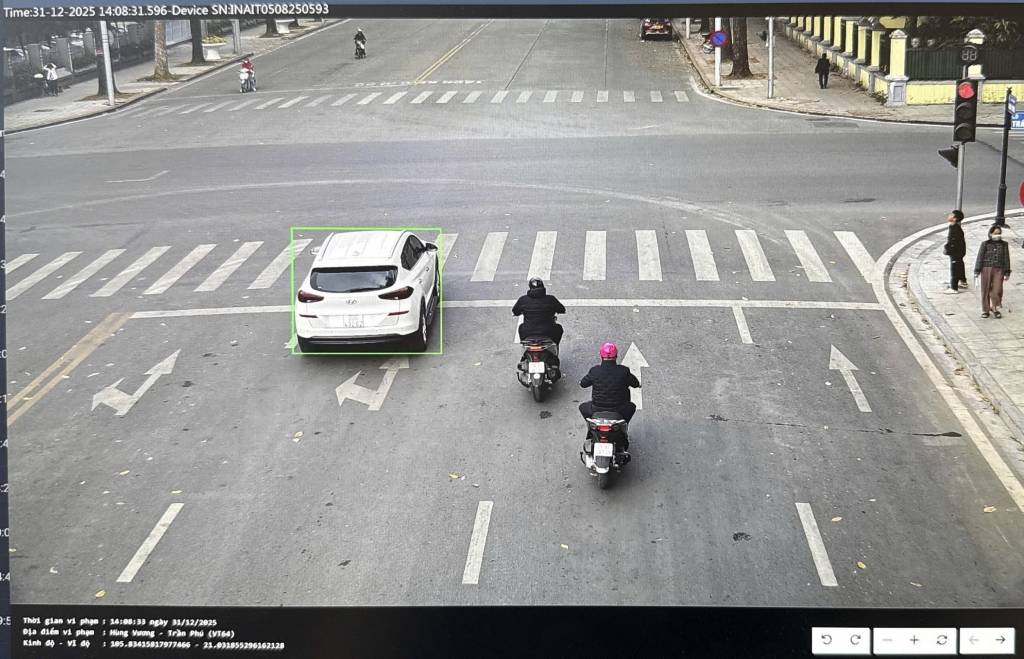1024x659 pixels.
Task: Rotate the camera image counterclockwise
Action: point(827,640)
